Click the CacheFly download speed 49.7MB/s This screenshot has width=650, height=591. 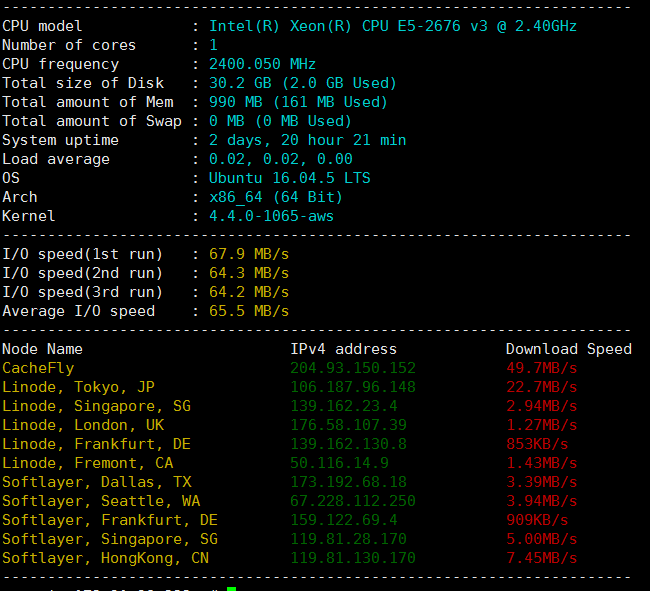pyautogui.click(x=541, y=368)
